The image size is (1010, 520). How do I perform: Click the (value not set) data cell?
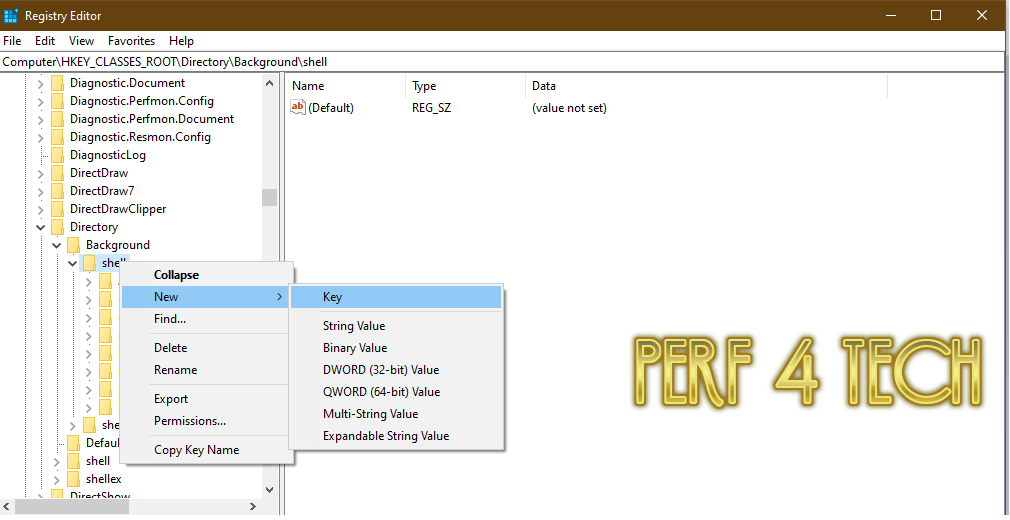coord(569,108)
